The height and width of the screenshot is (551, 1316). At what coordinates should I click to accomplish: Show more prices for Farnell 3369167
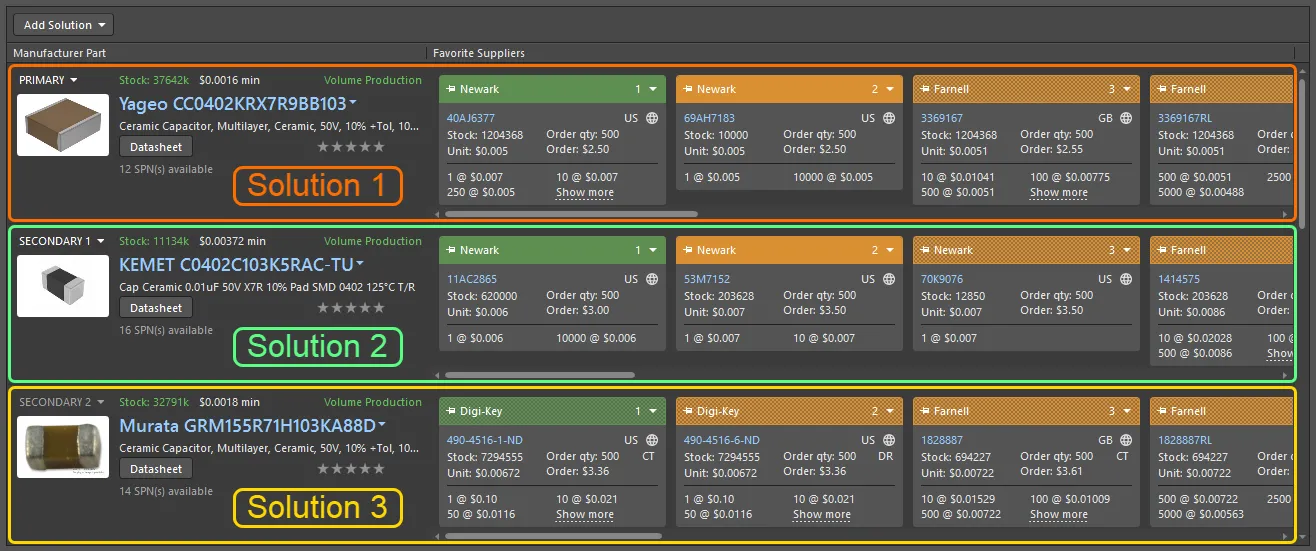[1059, 193]
